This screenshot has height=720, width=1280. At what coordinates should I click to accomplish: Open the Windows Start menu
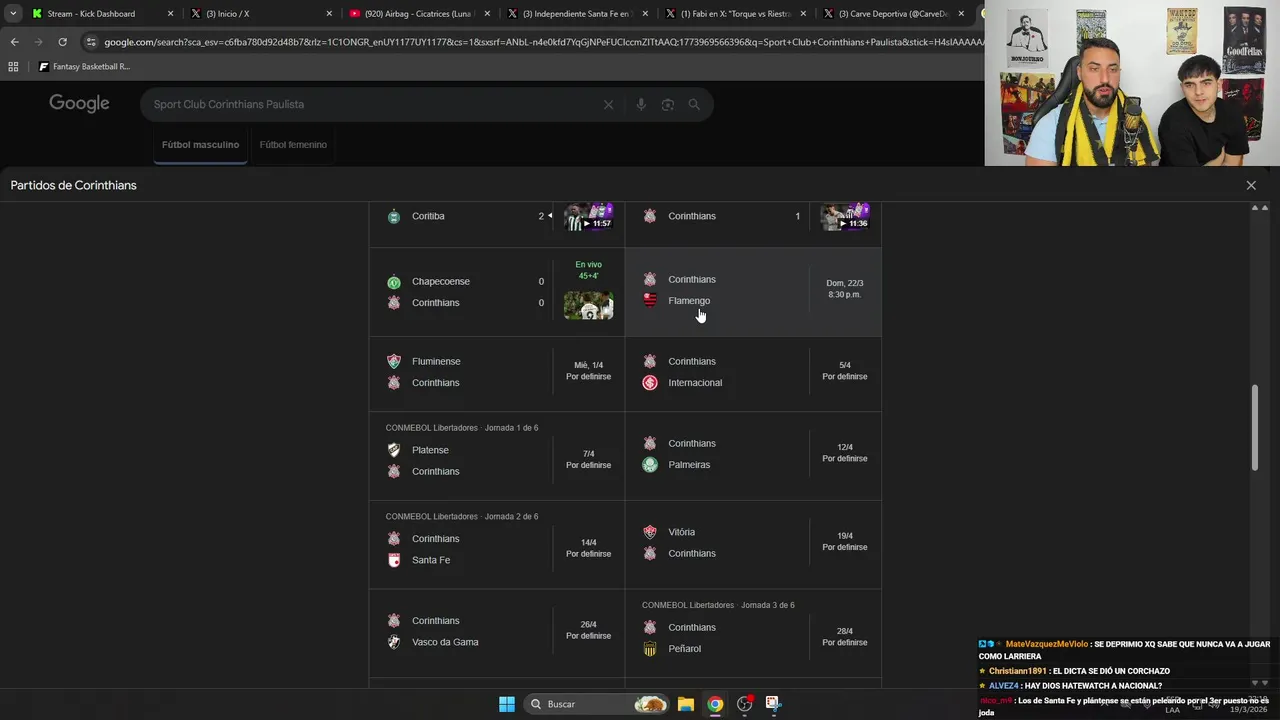507,704
